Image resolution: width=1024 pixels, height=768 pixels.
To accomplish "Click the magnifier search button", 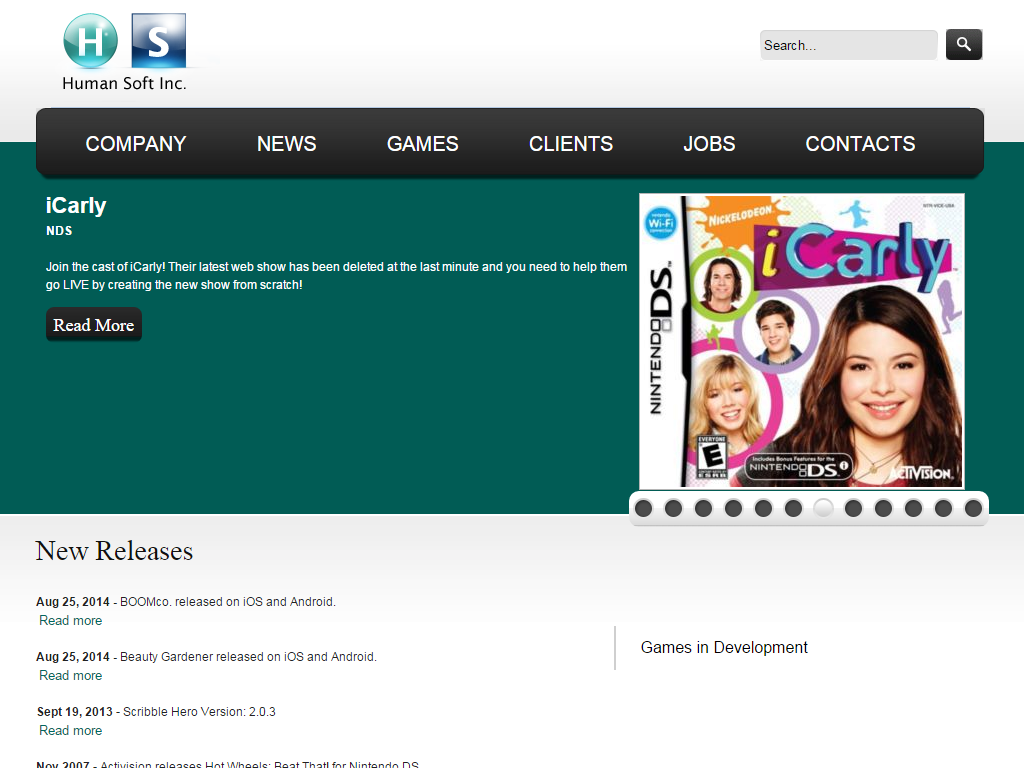I will tap(964, 44).
